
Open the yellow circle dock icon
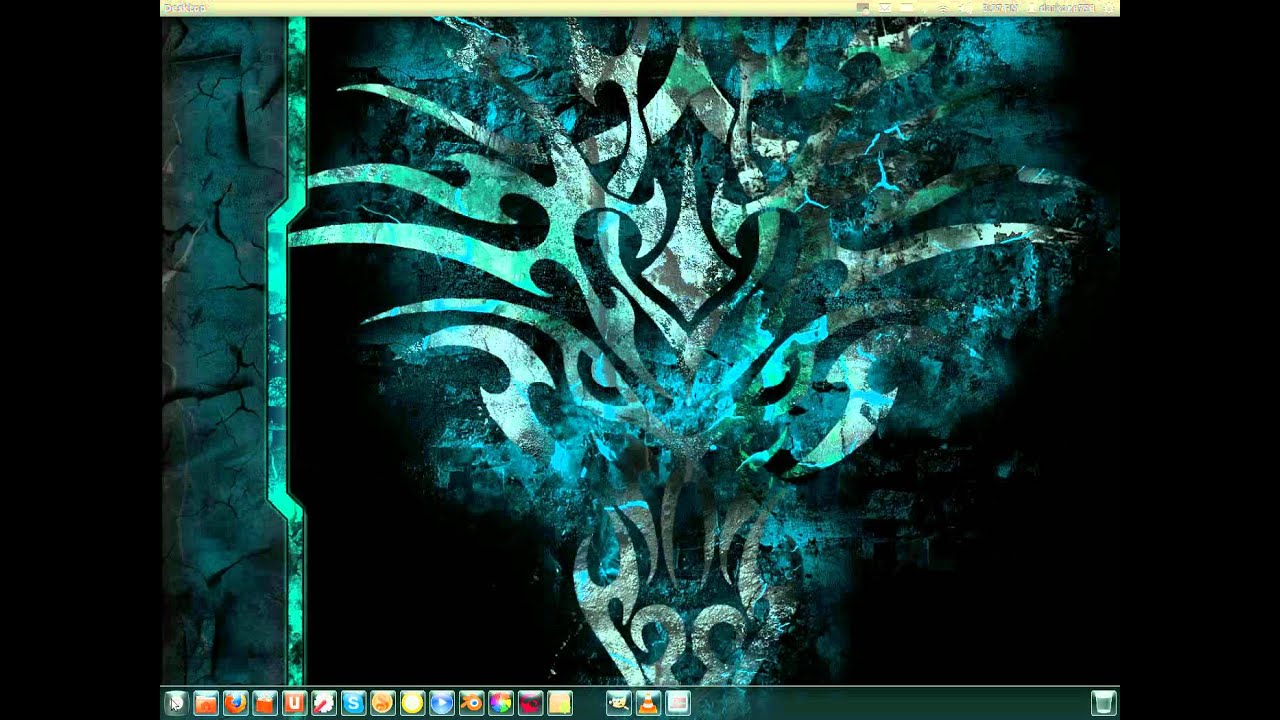tap(412, 703)
